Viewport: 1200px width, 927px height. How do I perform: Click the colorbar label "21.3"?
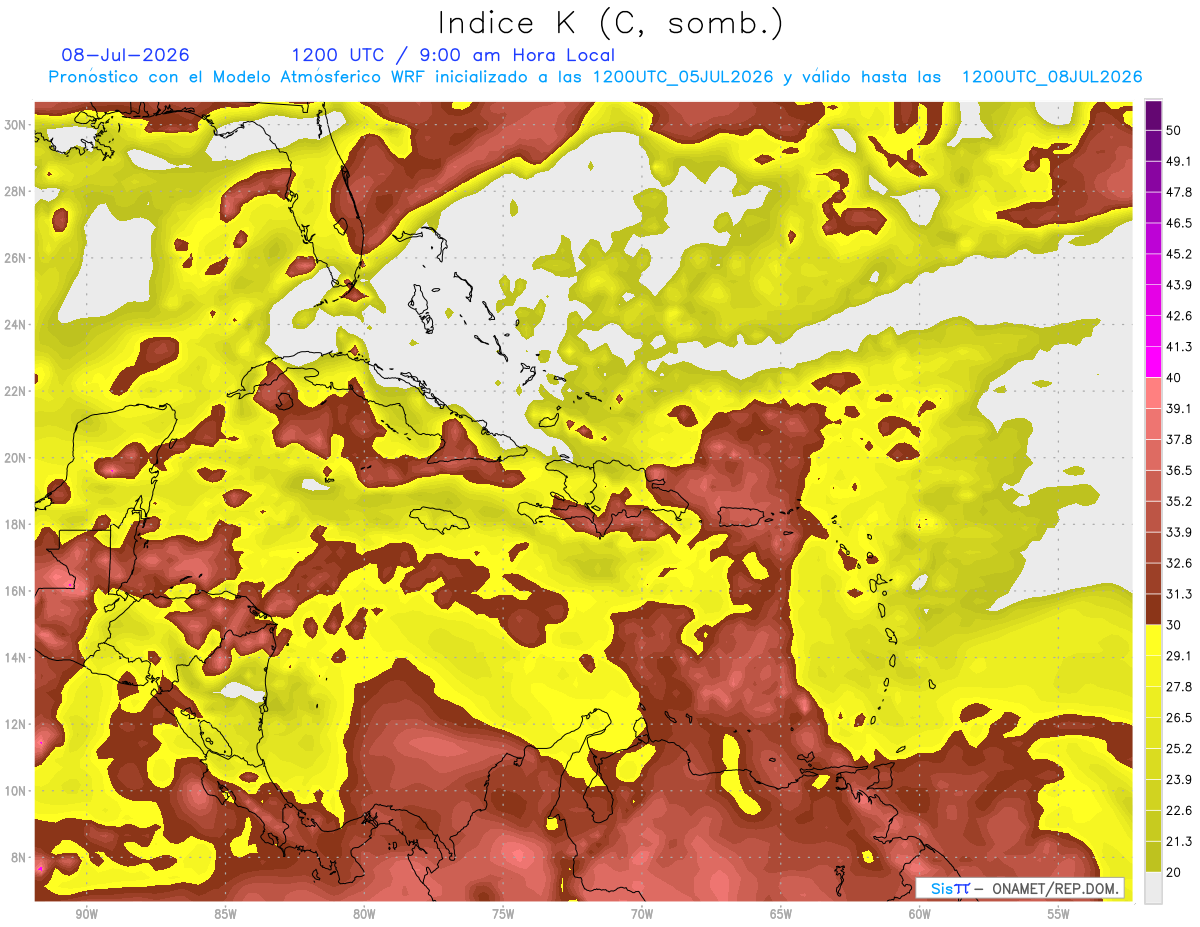[x=1179, y=842]
